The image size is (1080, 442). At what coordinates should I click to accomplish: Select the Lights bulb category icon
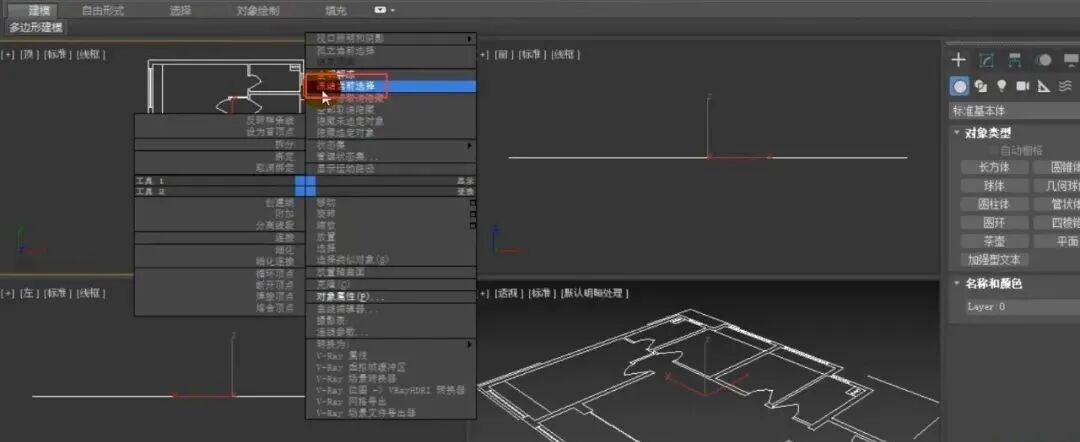(x=1002, y=86)
